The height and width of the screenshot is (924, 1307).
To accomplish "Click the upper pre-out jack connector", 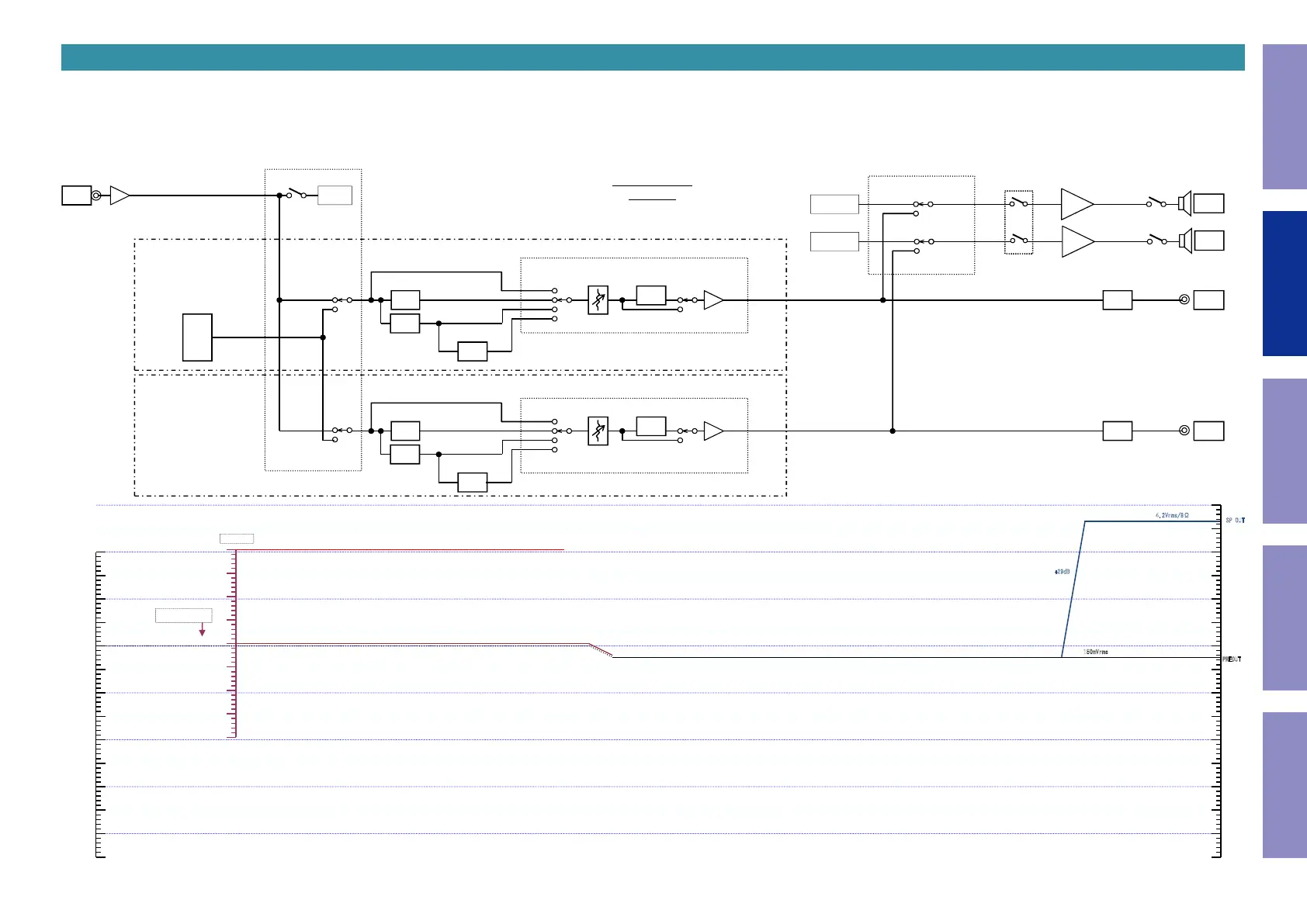I will 1184,299.
